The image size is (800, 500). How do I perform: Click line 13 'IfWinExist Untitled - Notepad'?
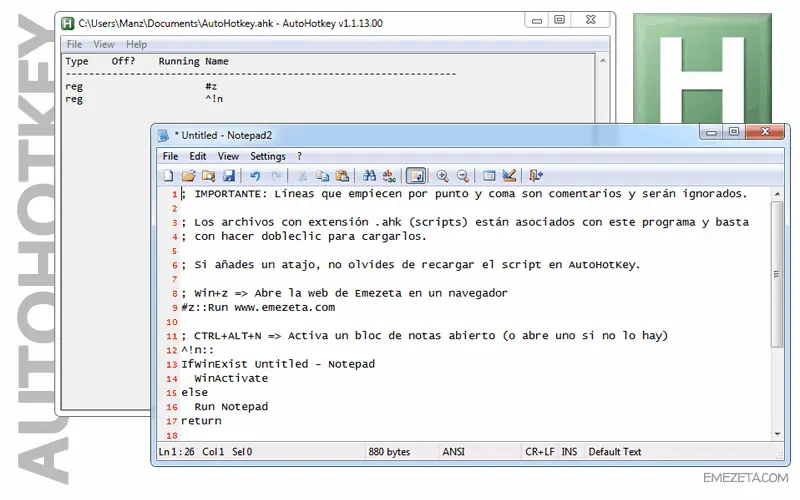tap(278, 364)
